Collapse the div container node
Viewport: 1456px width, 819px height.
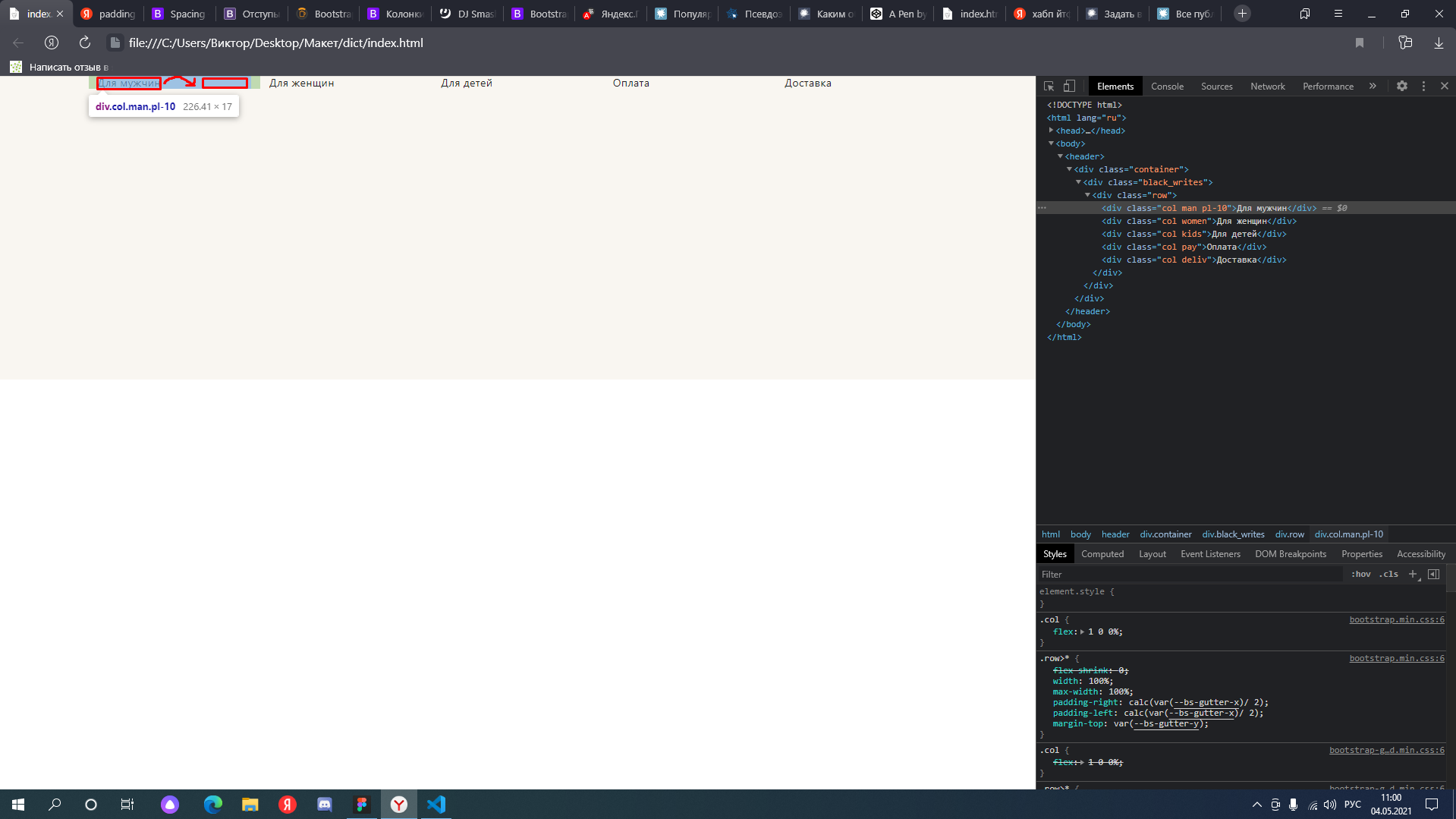coord(1070,169)
